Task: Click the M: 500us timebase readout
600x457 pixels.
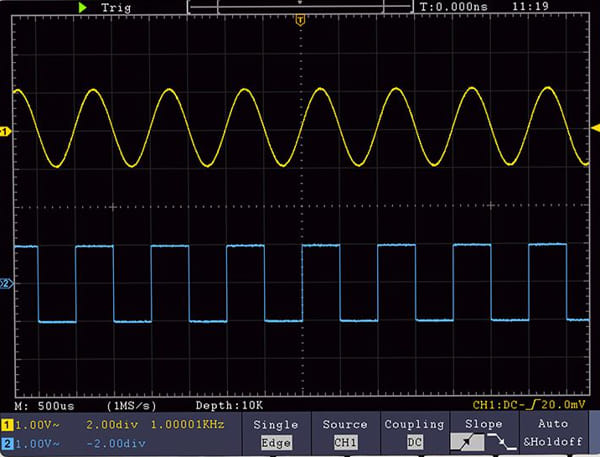Action: pyautogui.click(x=44, y=406)
